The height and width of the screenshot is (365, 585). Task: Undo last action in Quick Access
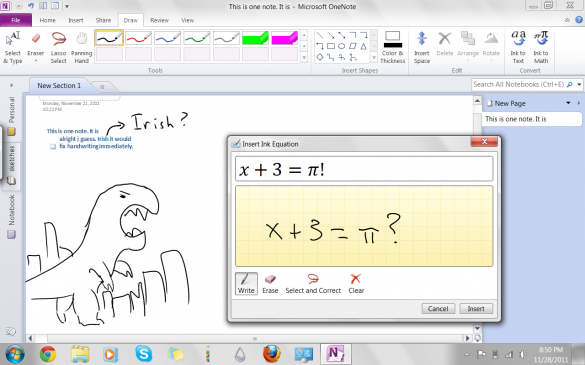(31, 6)
